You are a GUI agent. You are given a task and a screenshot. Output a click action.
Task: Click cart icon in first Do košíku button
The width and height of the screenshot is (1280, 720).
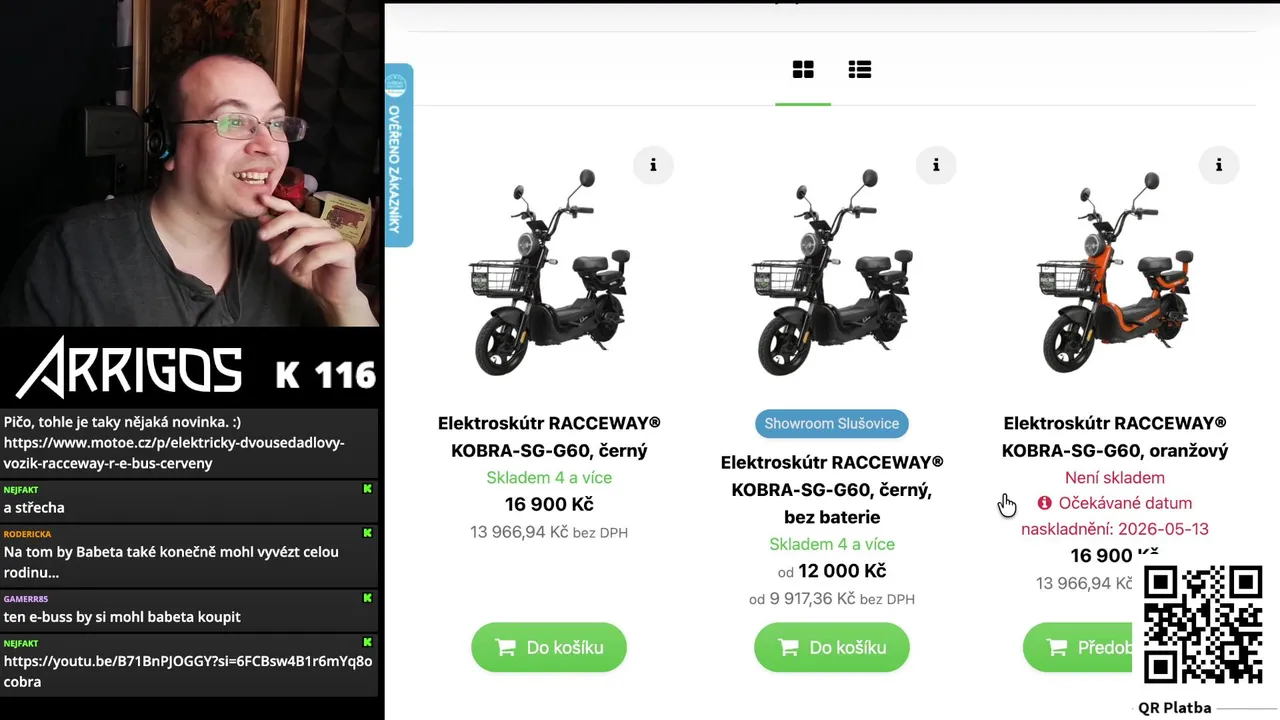tap(506, 648)
